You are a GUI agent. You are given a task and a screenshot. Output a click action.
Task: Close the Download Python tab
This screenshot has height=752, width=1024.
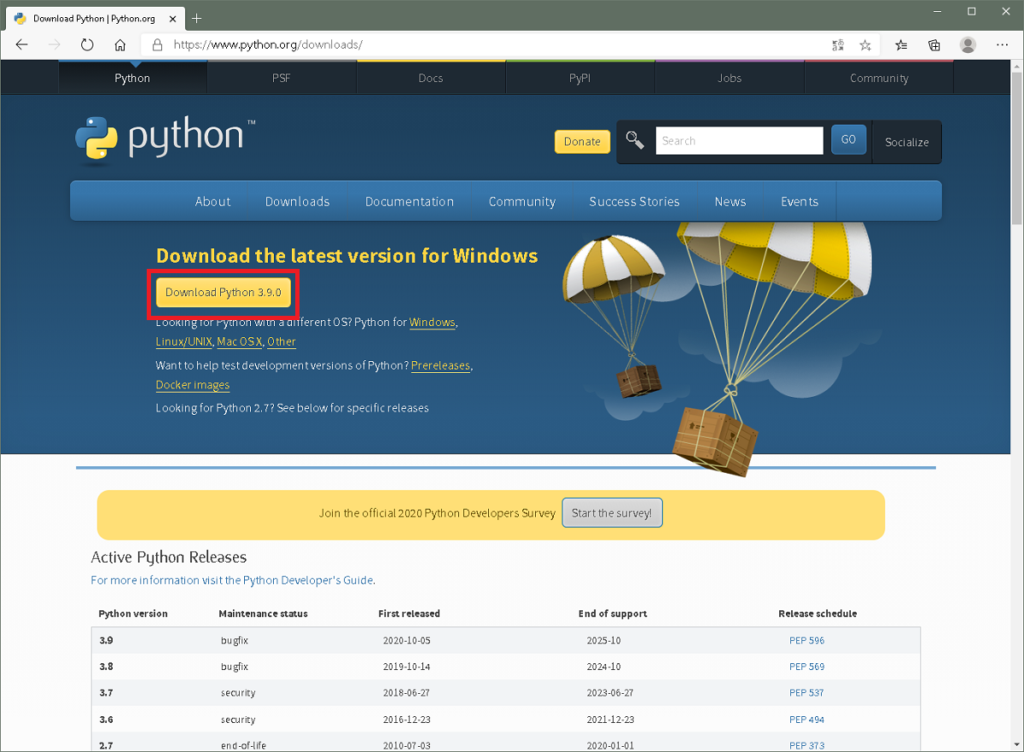click(172, 19)
